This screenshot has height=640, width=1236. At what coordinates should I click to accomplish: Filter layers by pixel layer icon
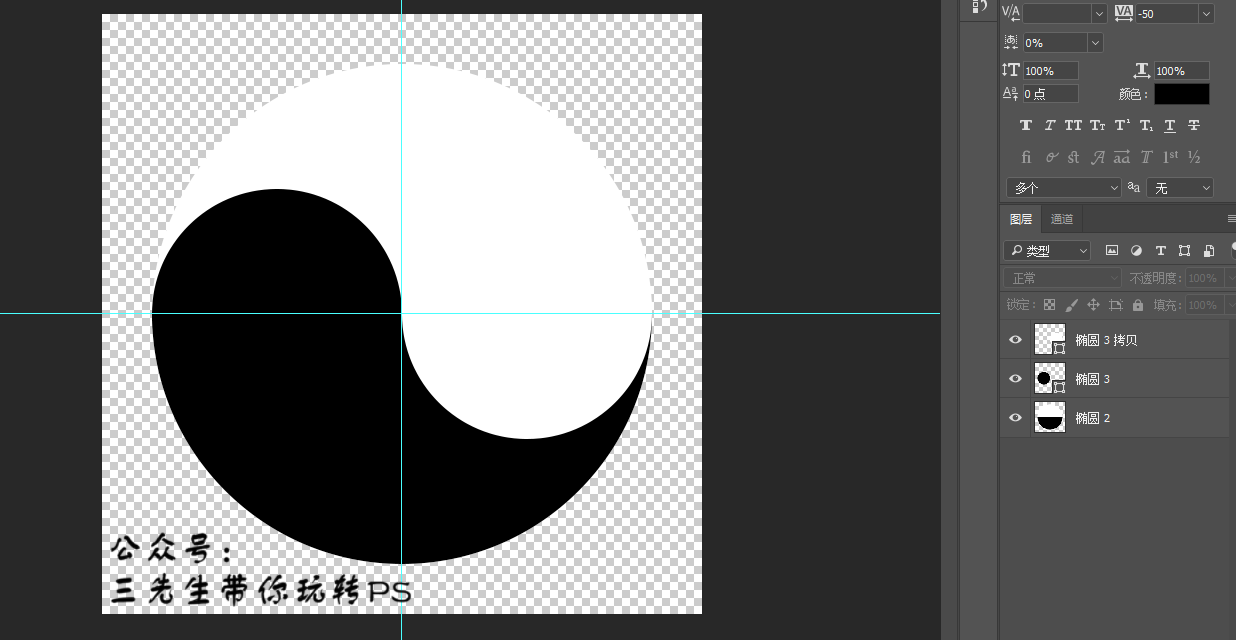click(x=1112, y=251)
